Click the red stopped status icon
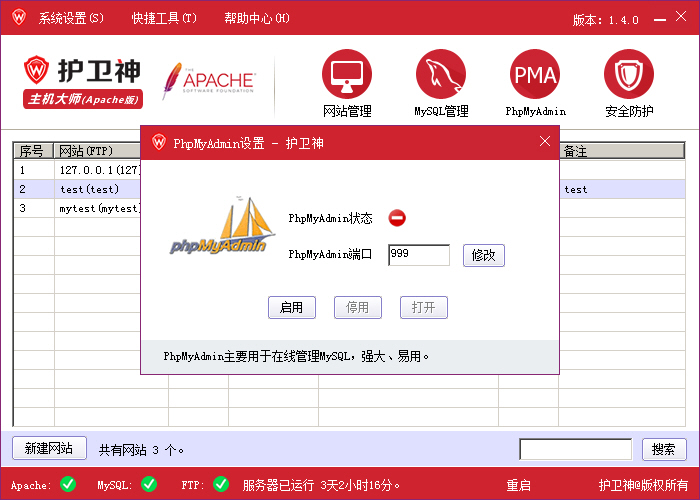 (x=397, y=218)
